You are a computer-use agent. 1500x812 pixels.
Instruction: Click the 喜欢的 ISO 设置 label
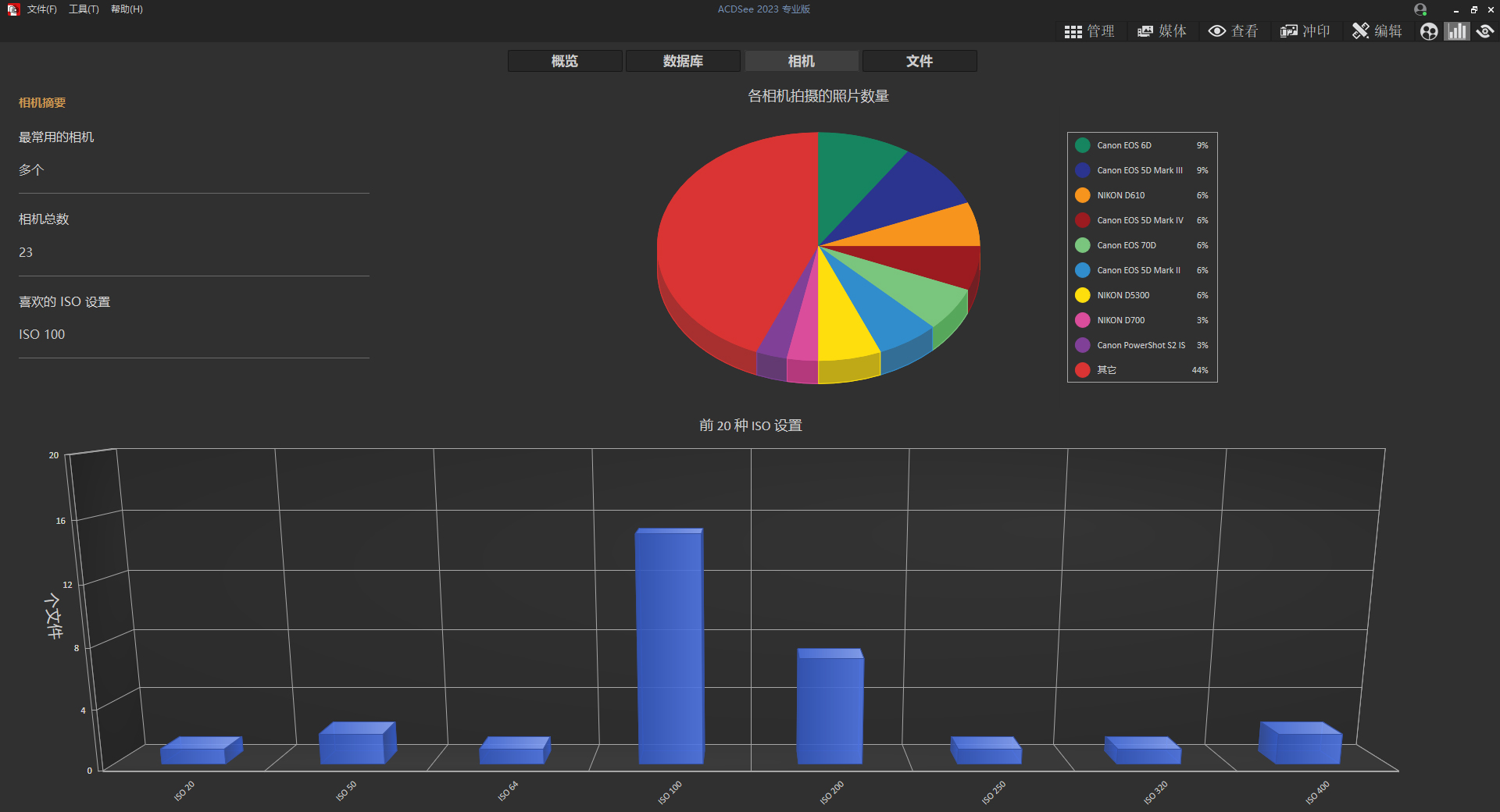click(65, 302)
